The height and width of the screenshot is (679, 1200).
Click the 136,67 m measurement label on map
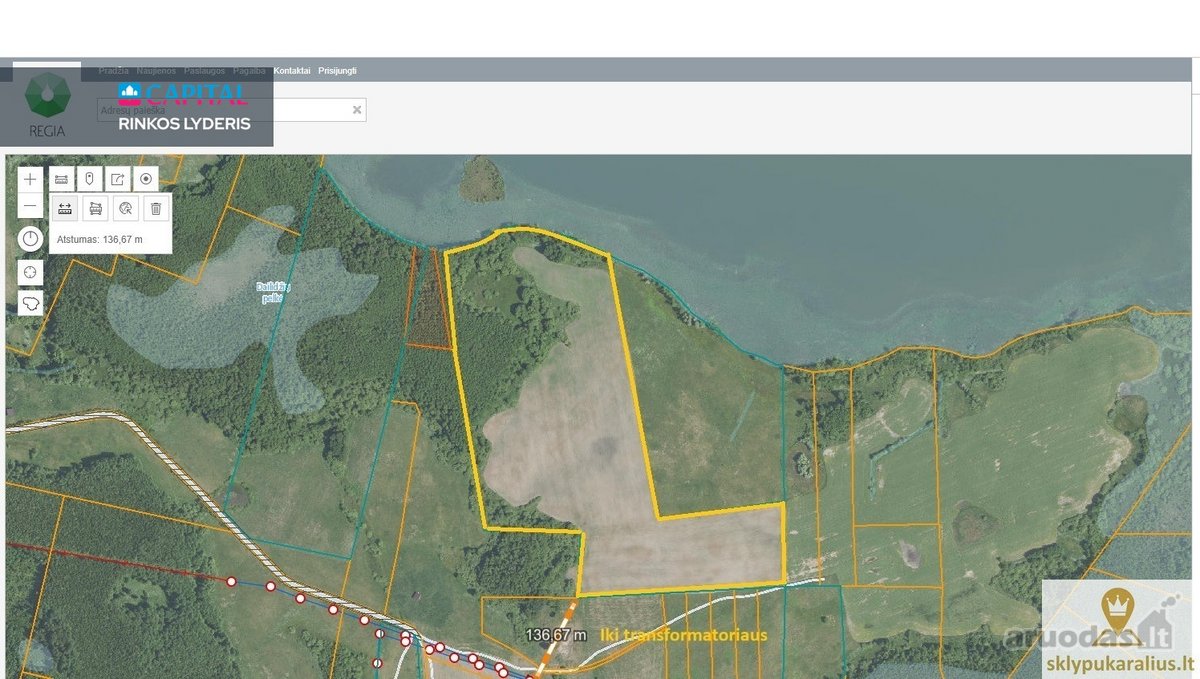[x=556, y=635]
